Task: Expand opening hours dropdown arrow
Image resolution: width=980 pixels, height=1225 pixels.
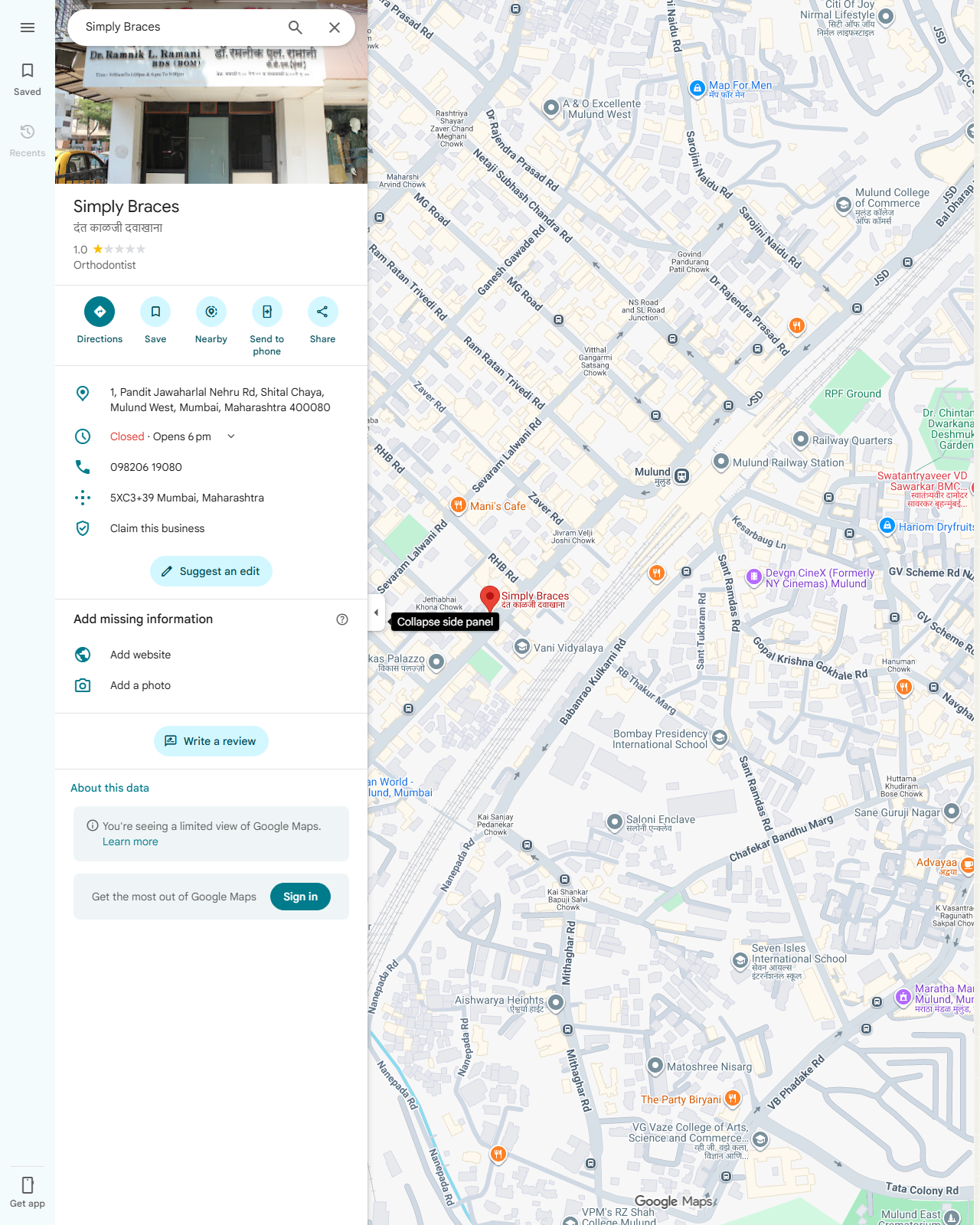Action: coord(231,436)
